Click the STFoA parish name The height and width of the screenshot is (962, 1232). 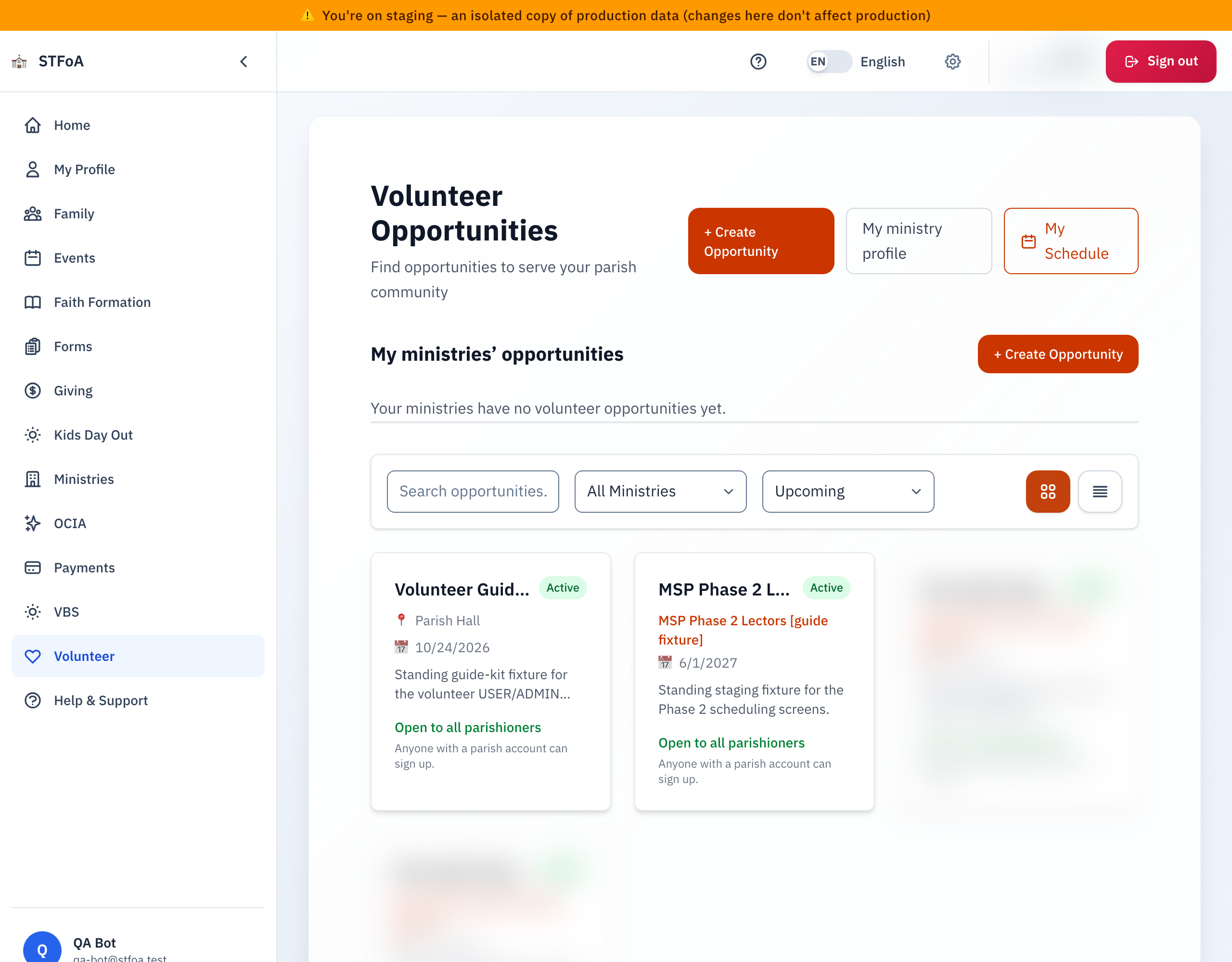[61, 61]
